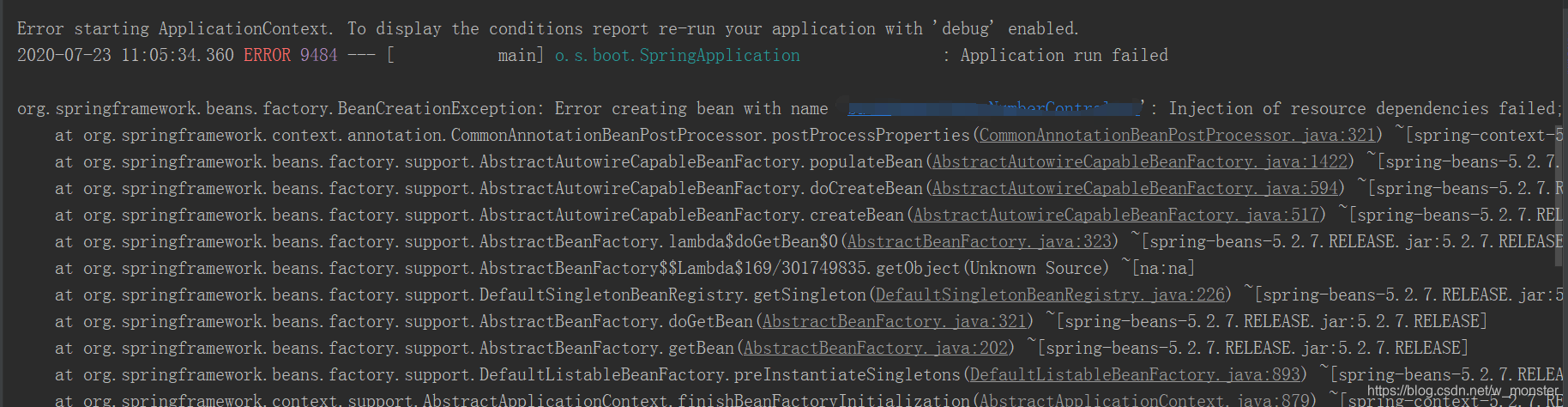Screen dimensions: 1568x407
Task: Open AbstractBeanFactory.java:323 link
Action: coord(980,241)
